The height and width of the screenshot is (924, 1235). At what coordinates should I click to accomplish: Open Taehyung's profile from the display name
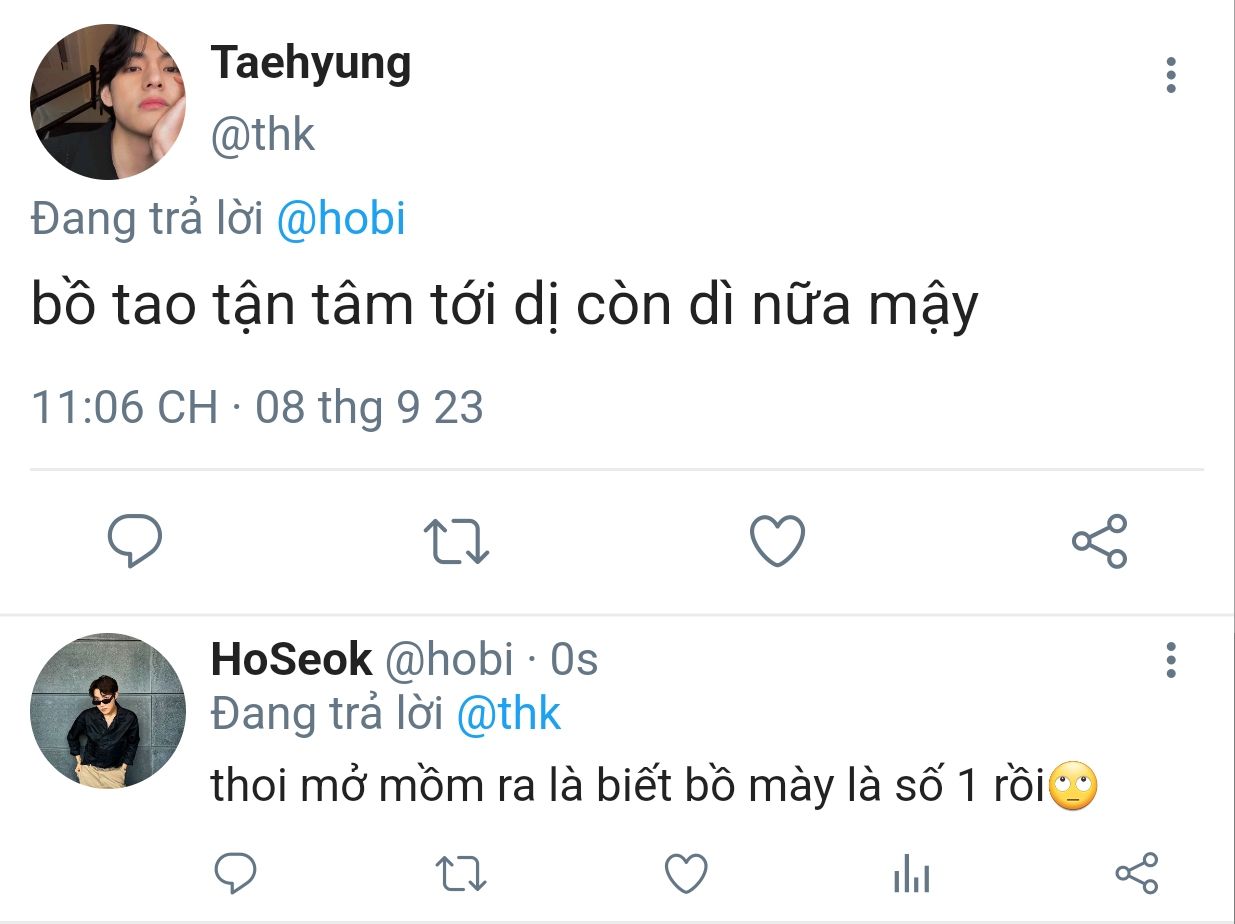(311, 63)
